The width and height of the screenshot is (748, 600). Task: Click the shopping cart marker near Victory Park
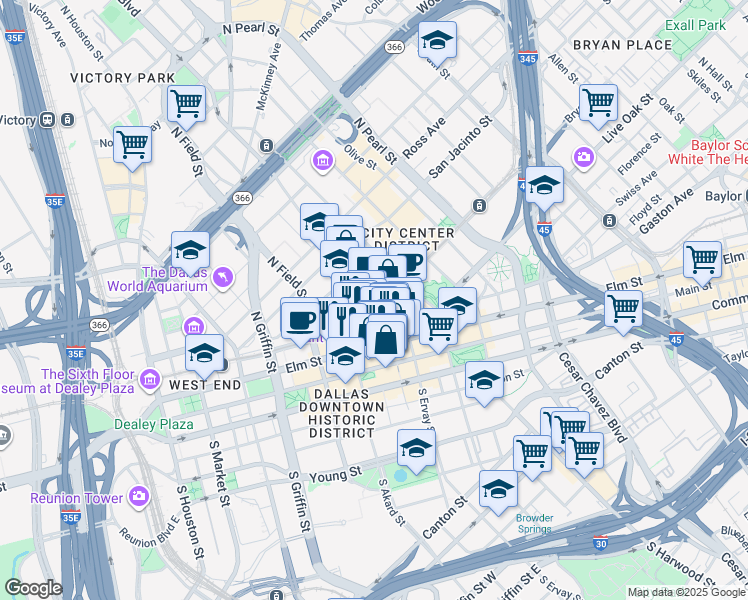click(x=187, y=103)
